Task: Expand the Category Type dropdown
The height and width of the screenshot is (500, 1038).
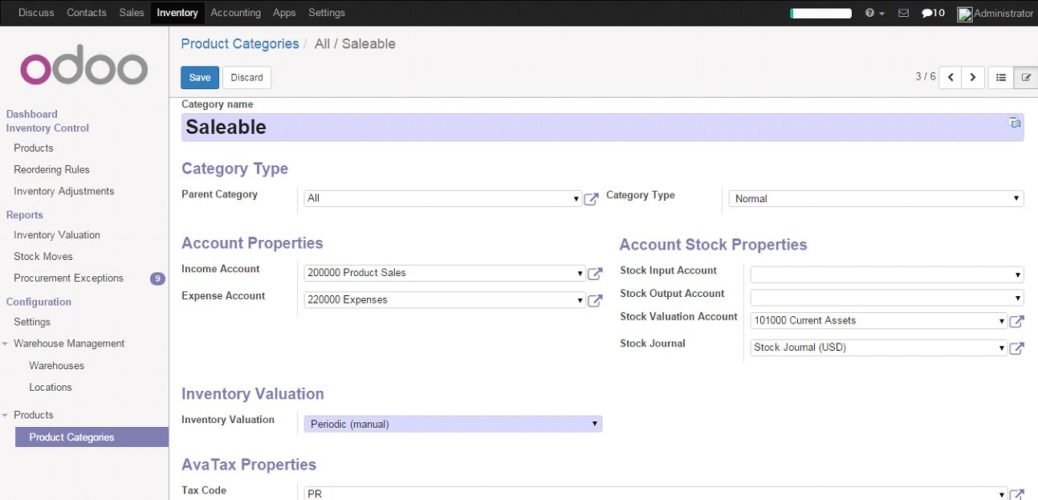Action: (x=875, y=199)
